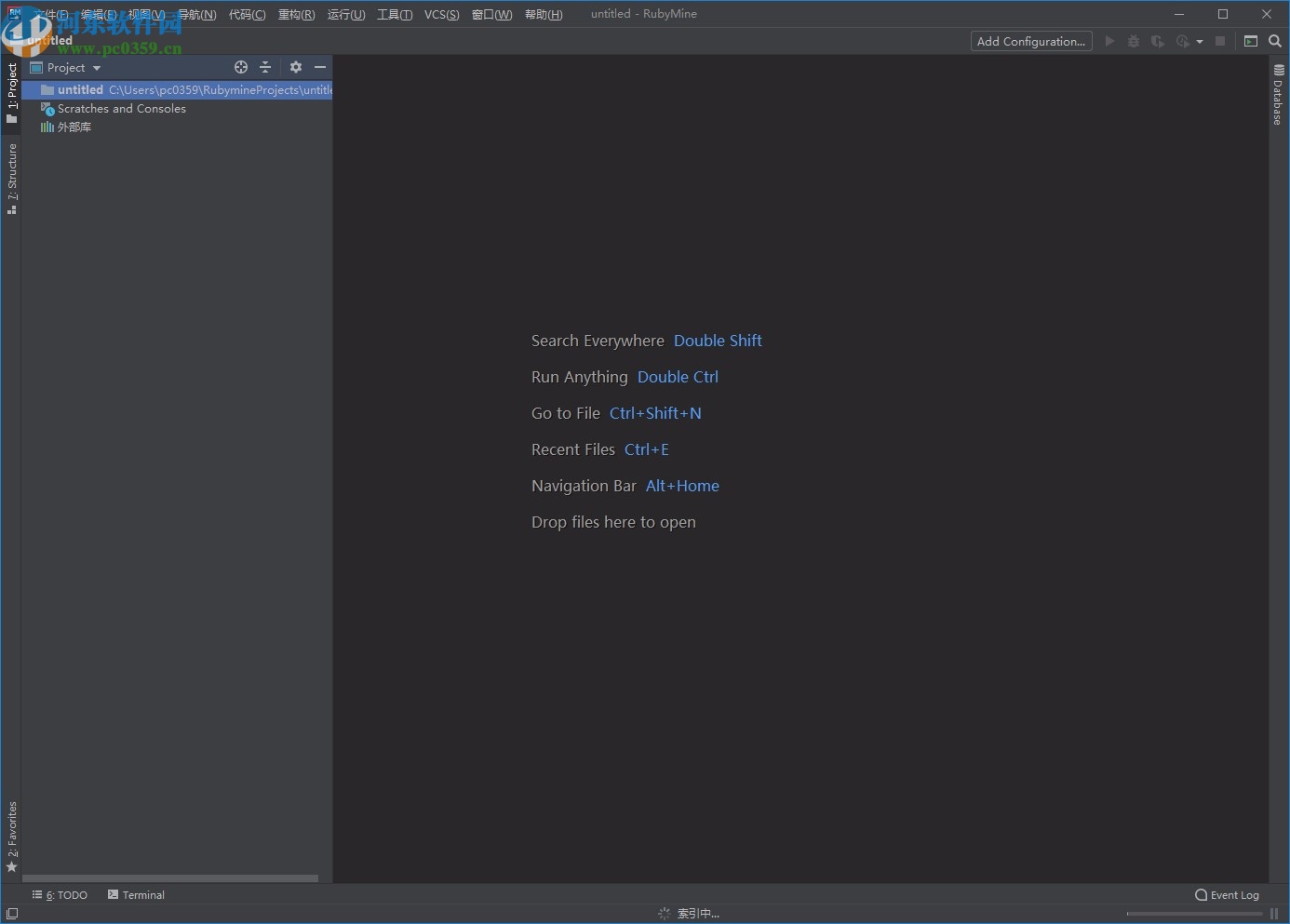Open the Event Log

point(1227,895)
